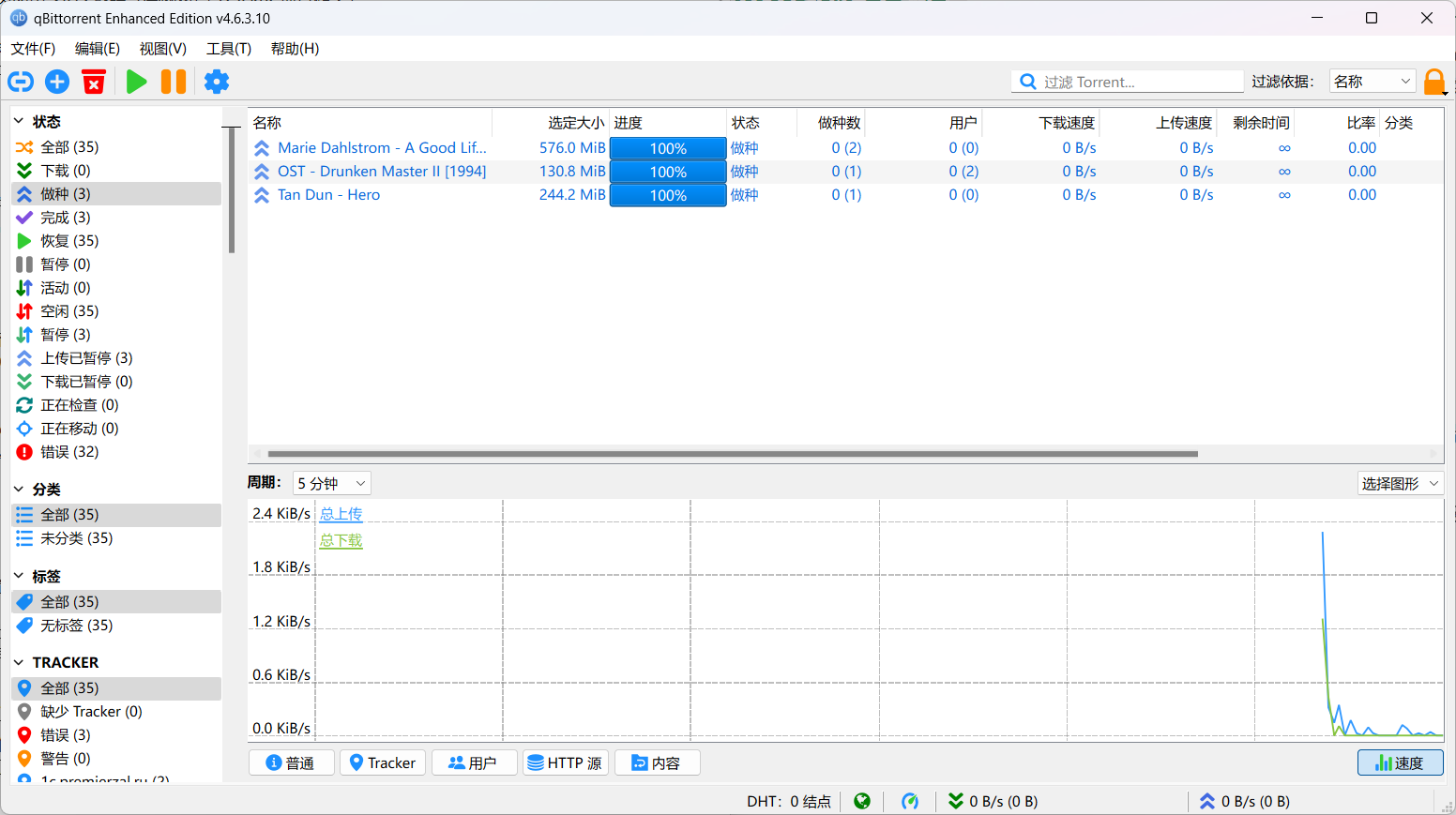Switch to the 普通 tab
The height and width of the screenshot is (815, 1456).
pyautogui.click(x=292, y=762)
